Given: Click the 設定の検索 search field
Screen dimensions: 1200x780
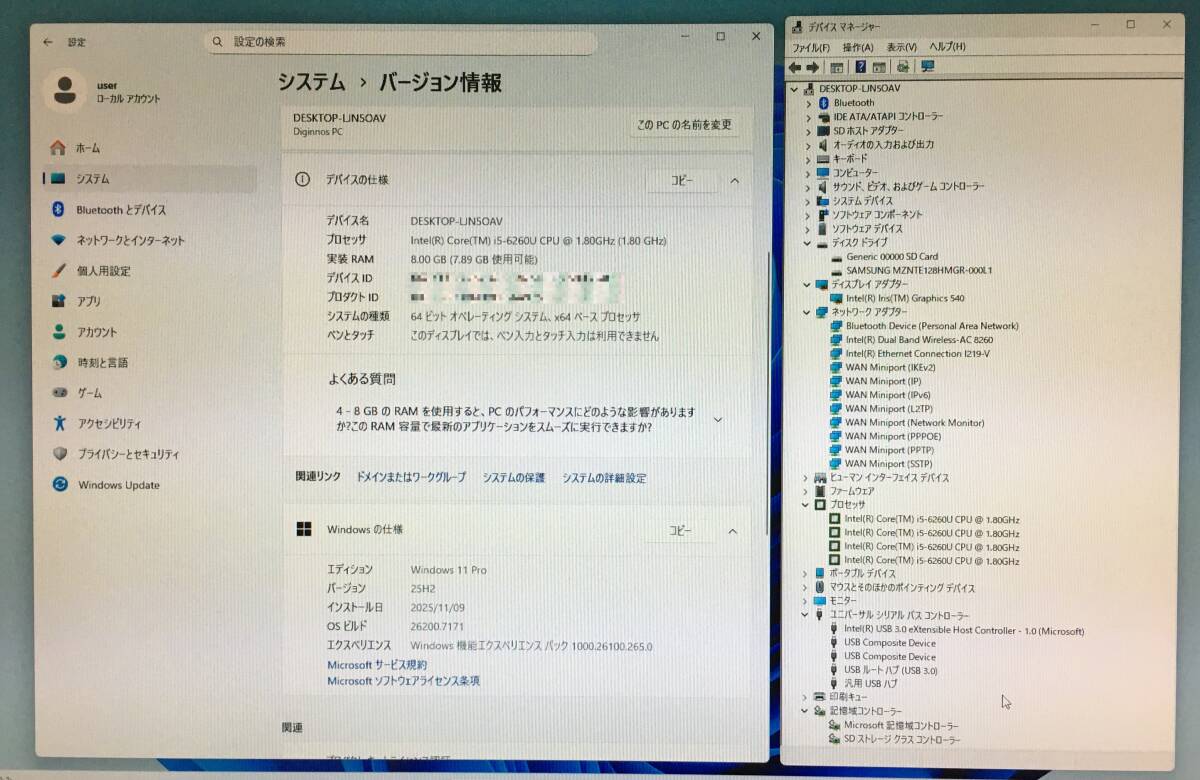Looking at the screenshot, I should pos(400,42).
